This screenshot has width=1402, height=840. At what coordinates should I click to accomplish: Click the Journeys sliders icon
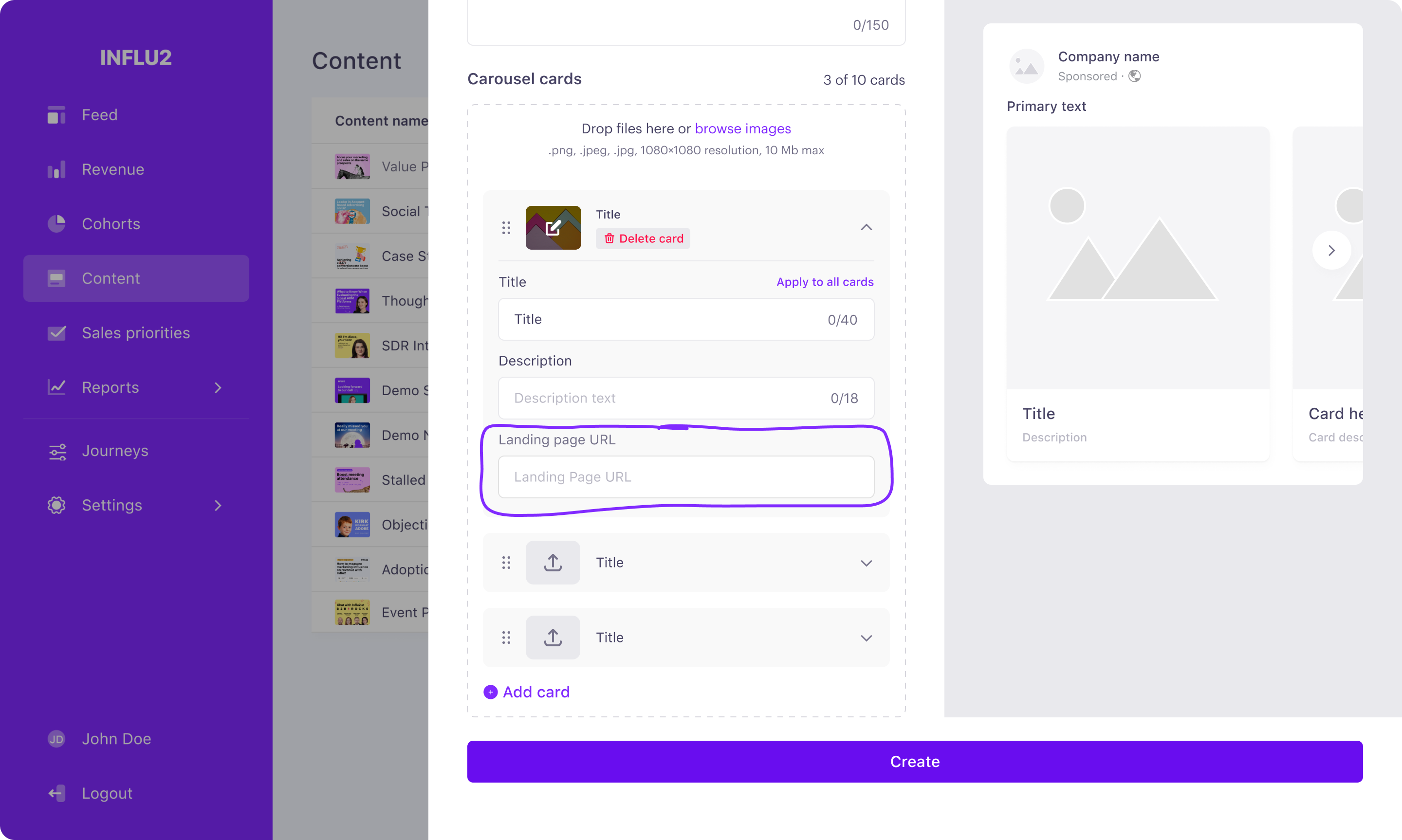[x=57, y=451]
